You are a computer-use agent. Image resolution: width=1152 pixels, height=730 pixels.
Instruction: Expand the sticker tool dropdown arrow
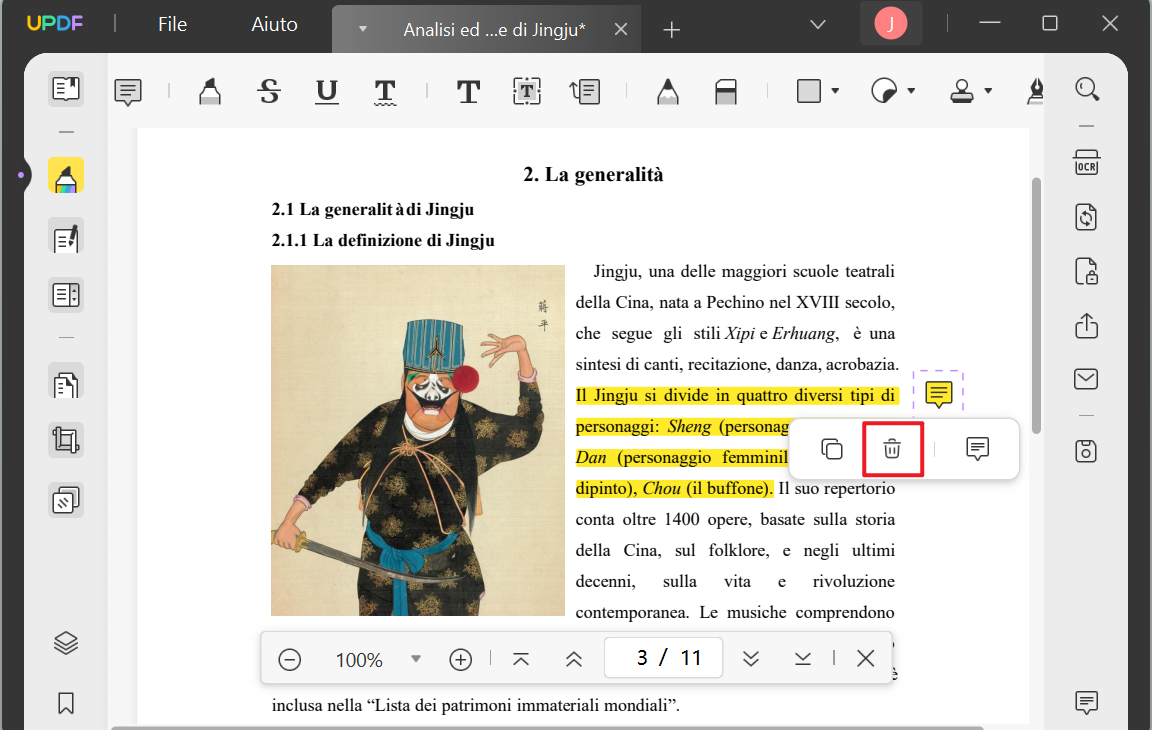[911, 91]
